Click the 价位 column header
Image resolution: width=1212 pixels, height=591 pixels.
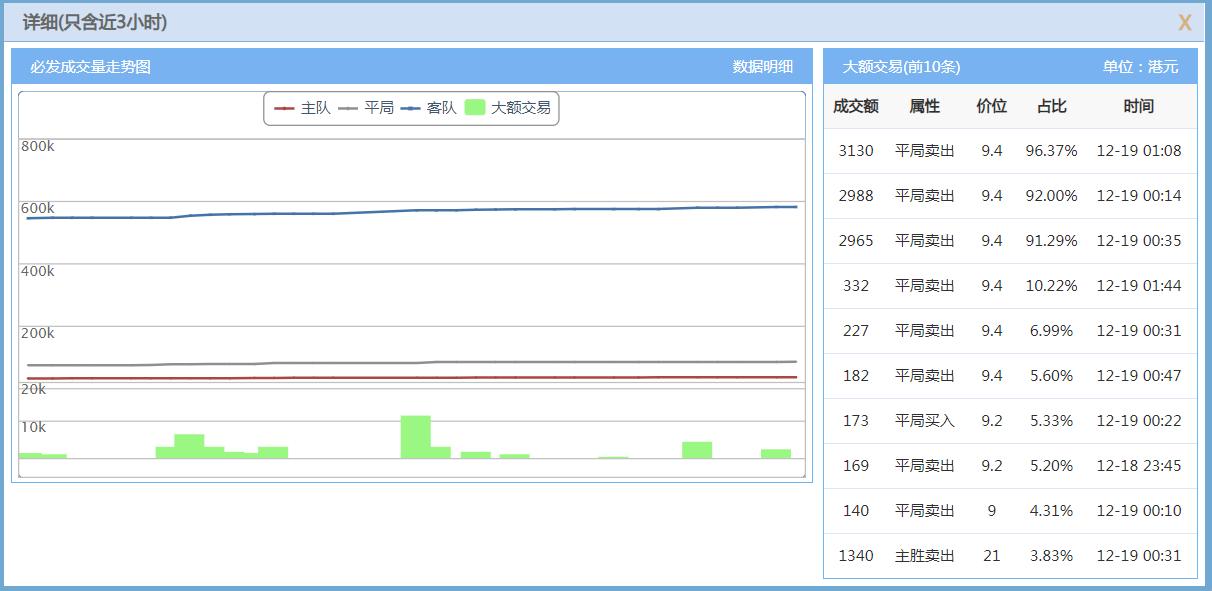click(991, 106)
